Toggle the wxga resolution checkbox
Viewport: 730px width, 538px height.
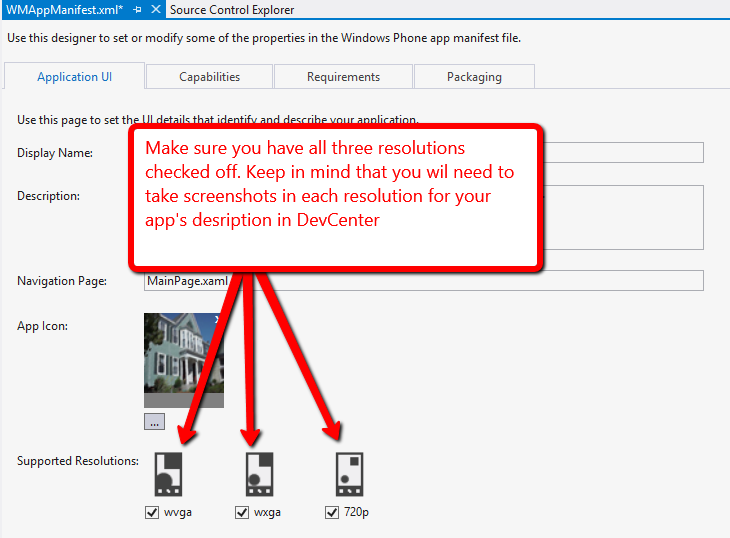click(x=242, y=513)
